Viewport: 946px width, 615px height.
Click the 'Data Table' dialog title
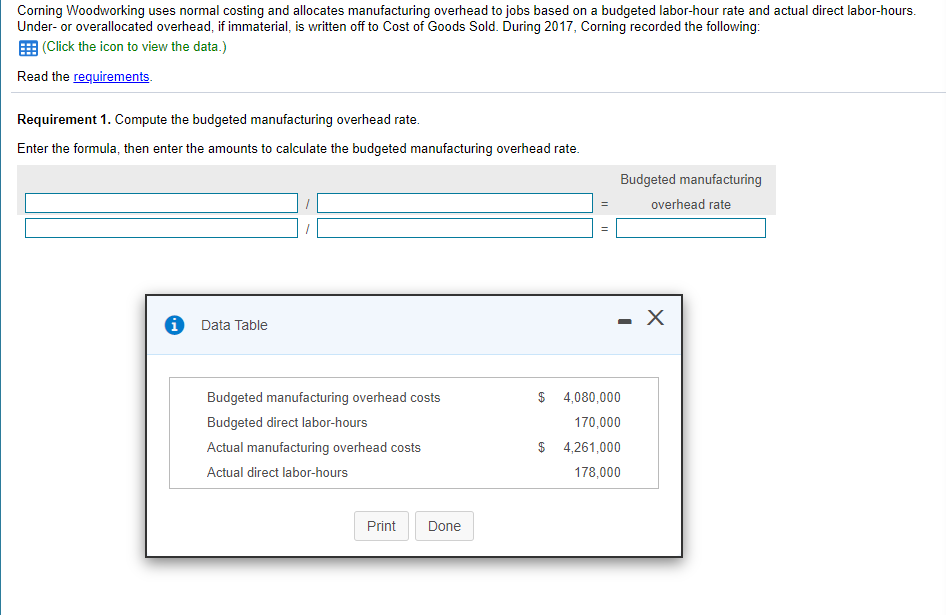pos(234,325)
